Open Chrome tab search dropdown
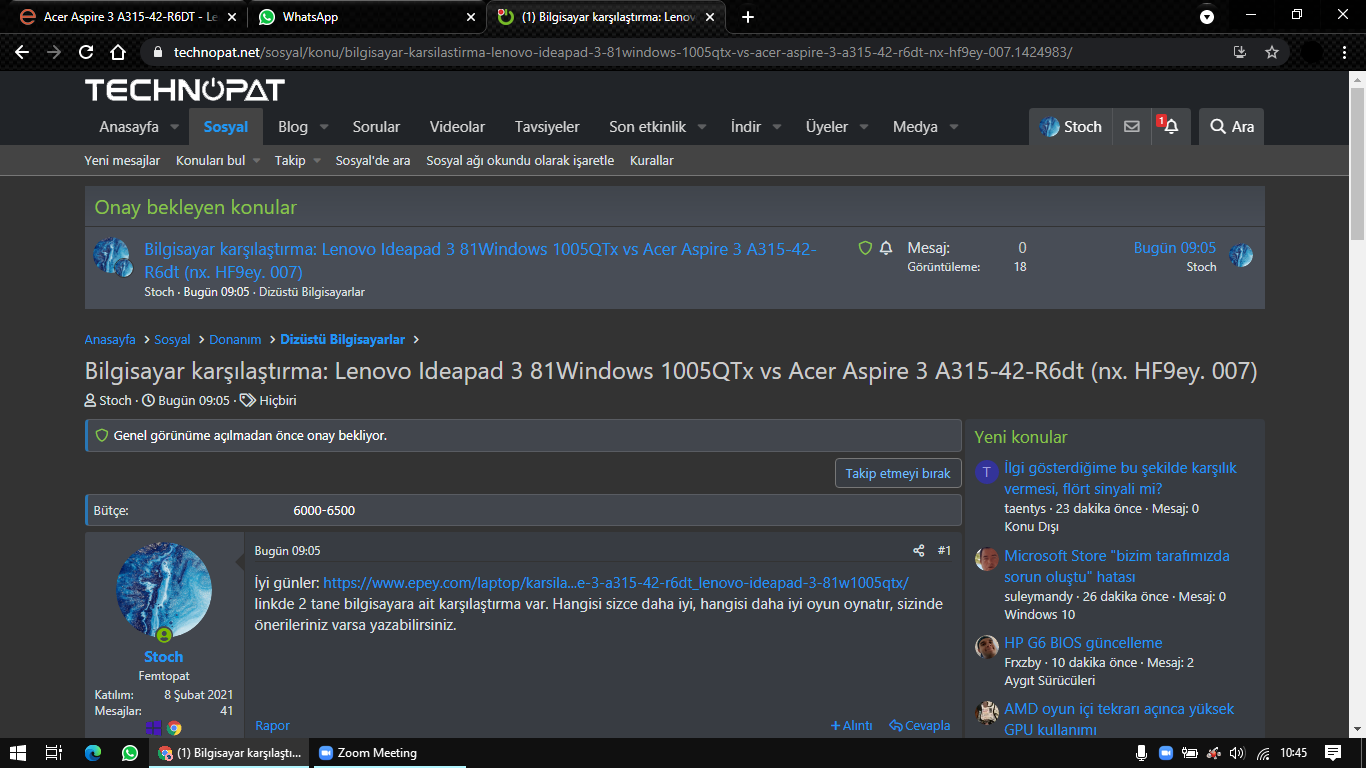Screen dimensions: 1366x768 coord(1207,17)
